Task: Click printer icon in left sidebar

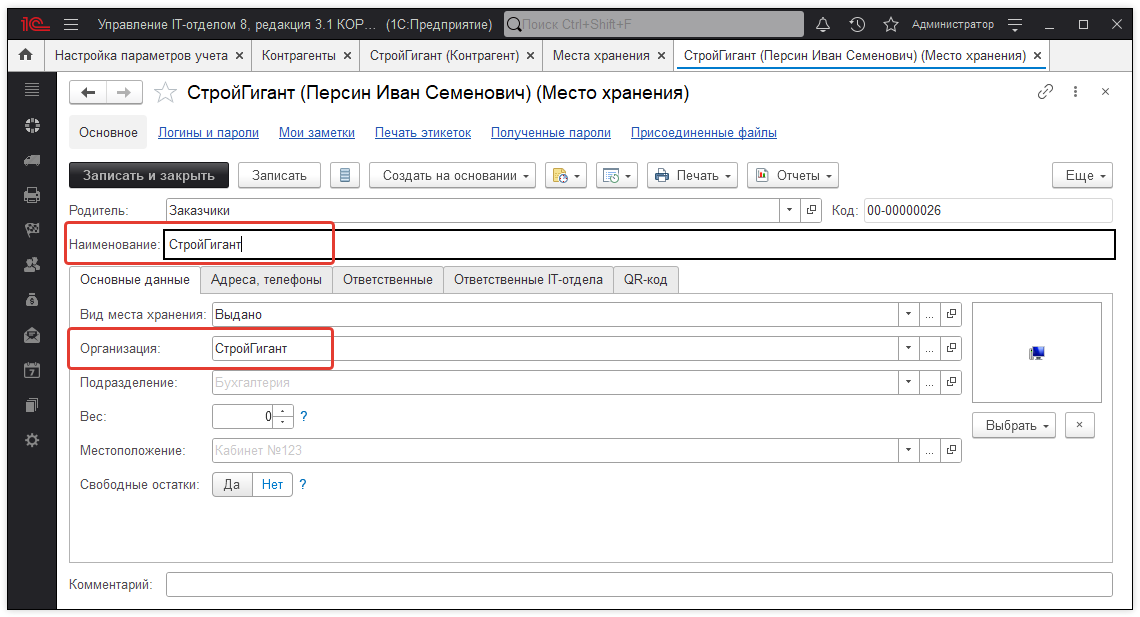Action: click(x=32, y=195)
